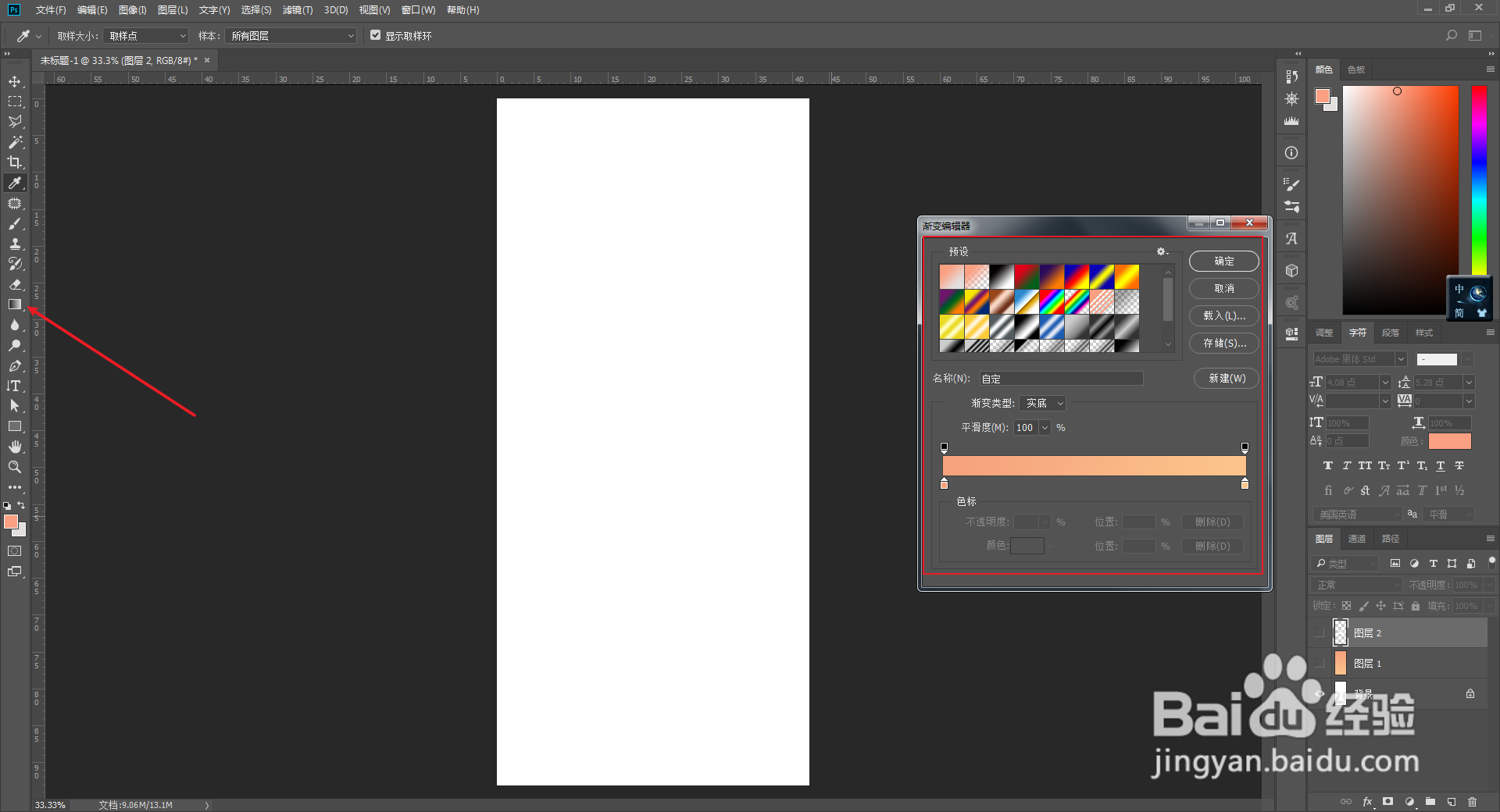
Task: Click the 新建(W) button
Action: pyautogui.click(x=1227, y=379)
